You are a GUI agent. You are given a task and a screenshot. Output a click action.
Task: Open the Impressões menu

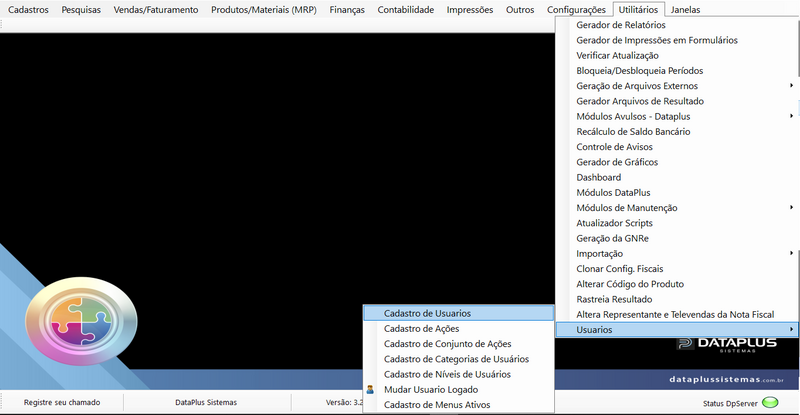coord(470,10)
